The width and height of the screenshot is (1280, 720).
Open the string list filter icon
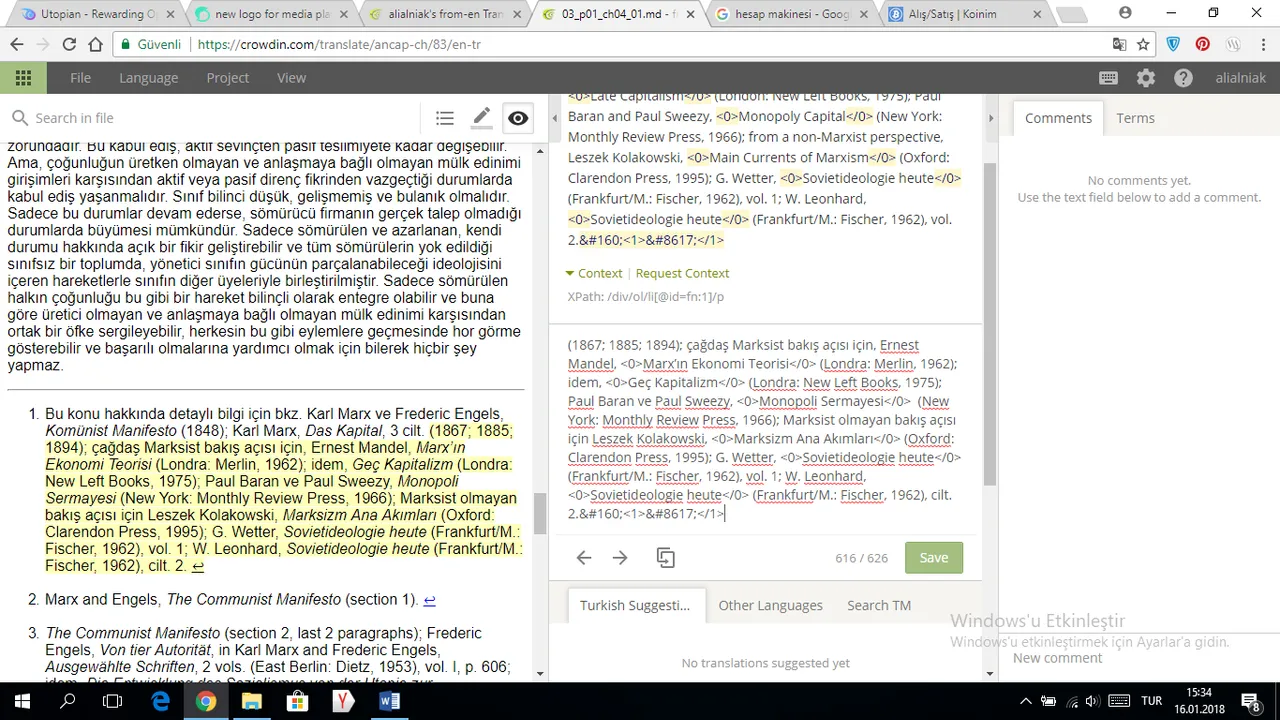445,118
